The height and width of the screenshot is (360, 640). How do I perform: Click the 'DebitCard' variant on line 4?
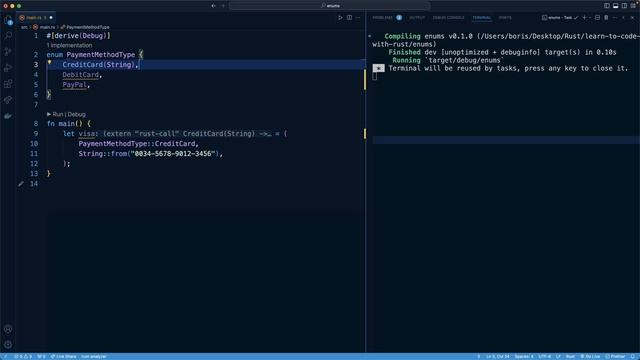(80, 75)
